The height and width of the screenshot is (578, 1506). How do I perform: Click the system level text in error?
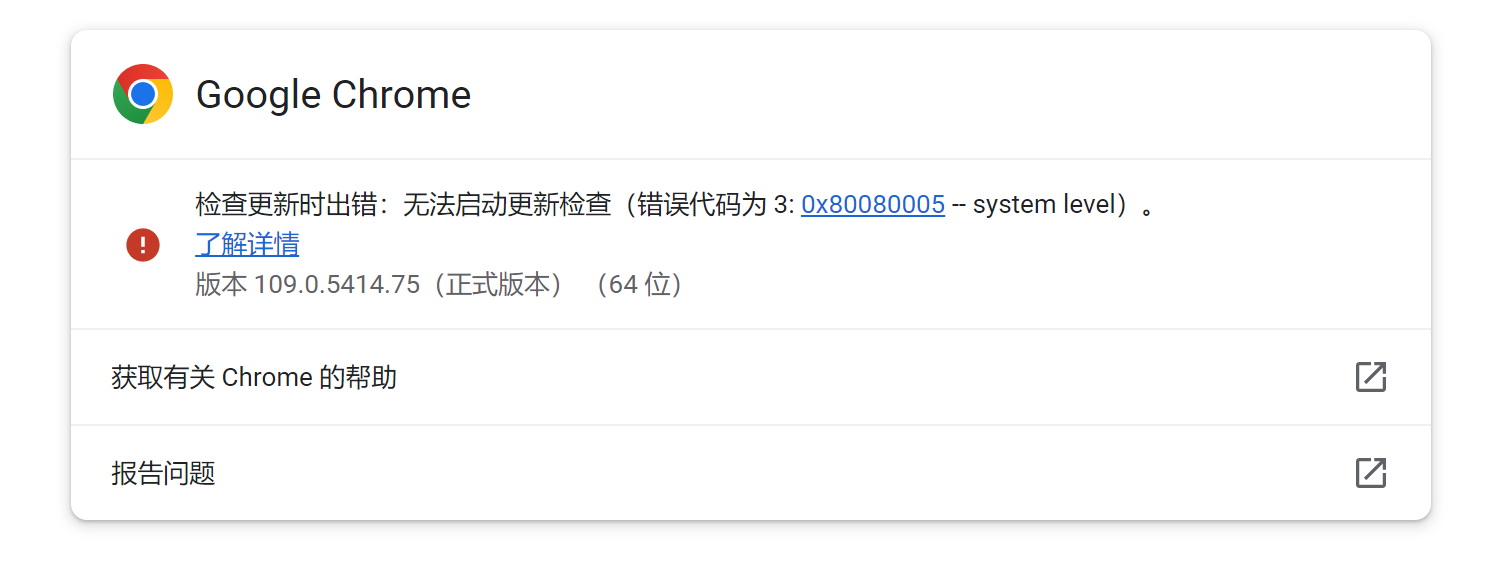(x=1045, y=204)
